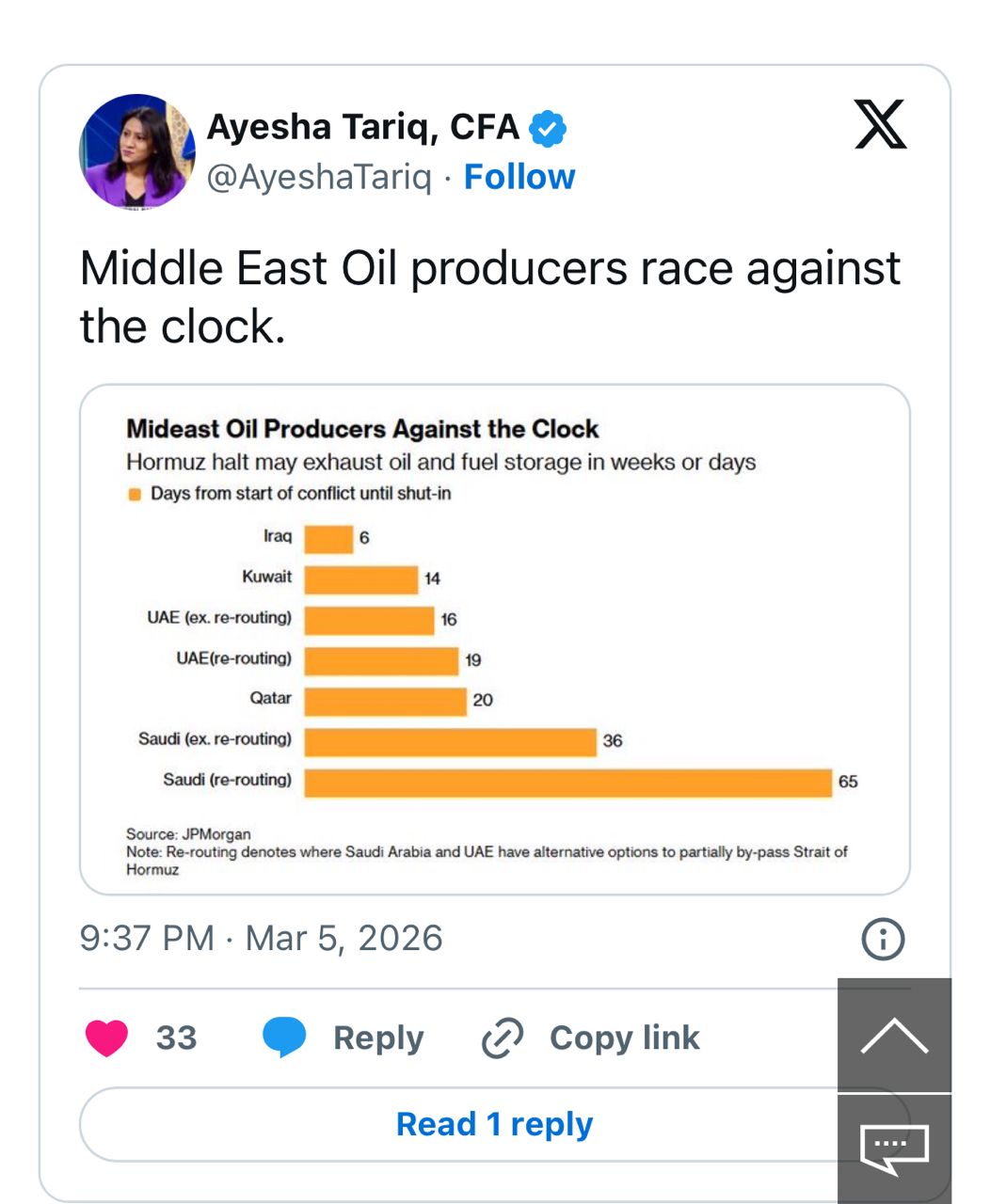Click the scroll-to-top chevron arrow

pyautogui.click(x=894, y=1036)
